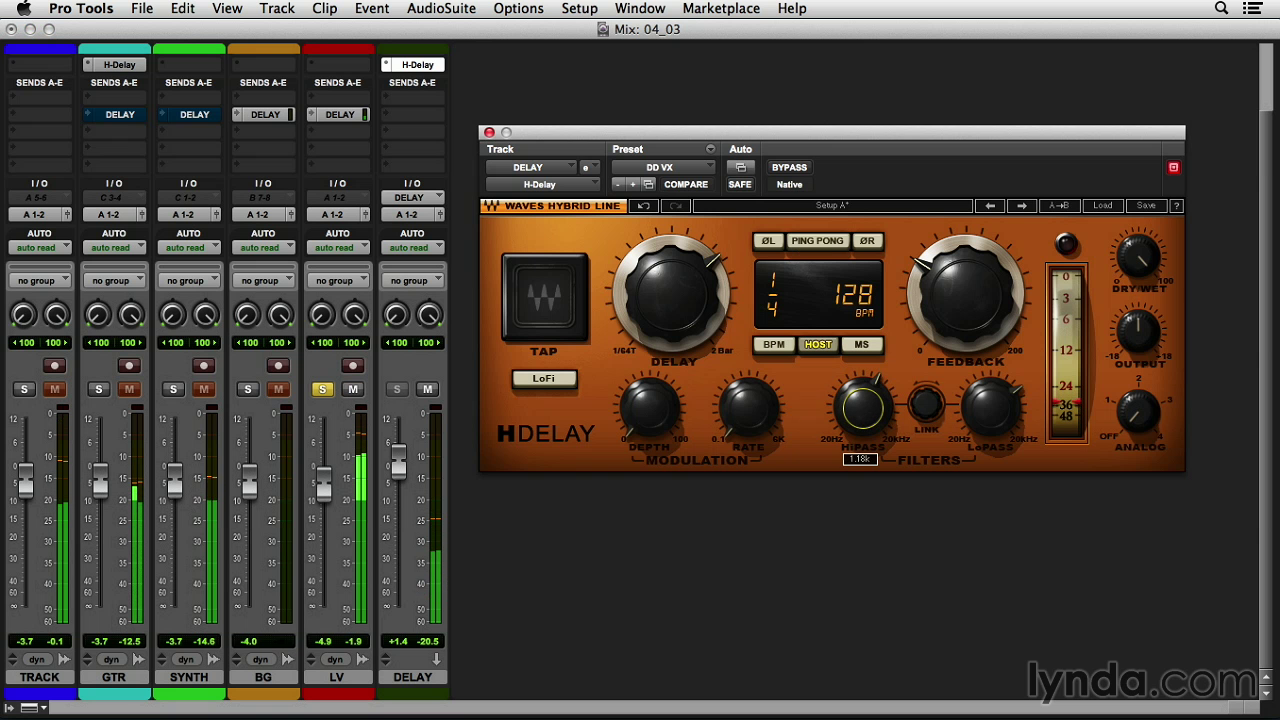This screenshot has width=1280, height=720.
Task: Switch the delay sync mode to BPM
Action: coord(774,345)
